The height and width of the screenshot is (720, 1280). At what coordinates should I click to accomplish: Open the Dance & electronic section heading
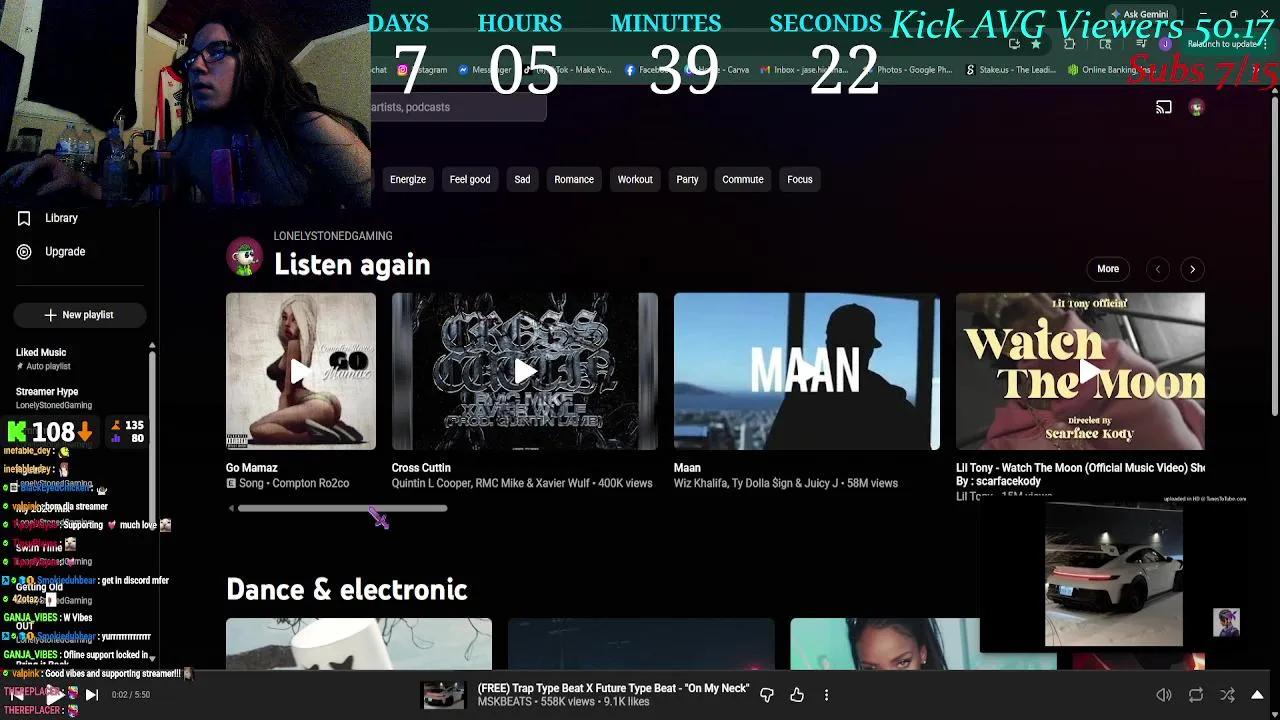pyautogui.click(x=346, y=590)
